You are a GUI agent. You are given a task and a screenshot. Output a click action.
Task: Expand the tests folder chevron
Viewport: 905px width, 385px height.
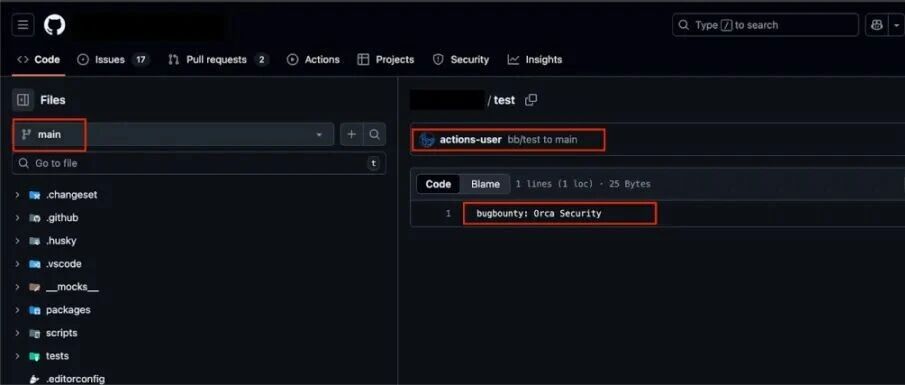click(17, 356)
